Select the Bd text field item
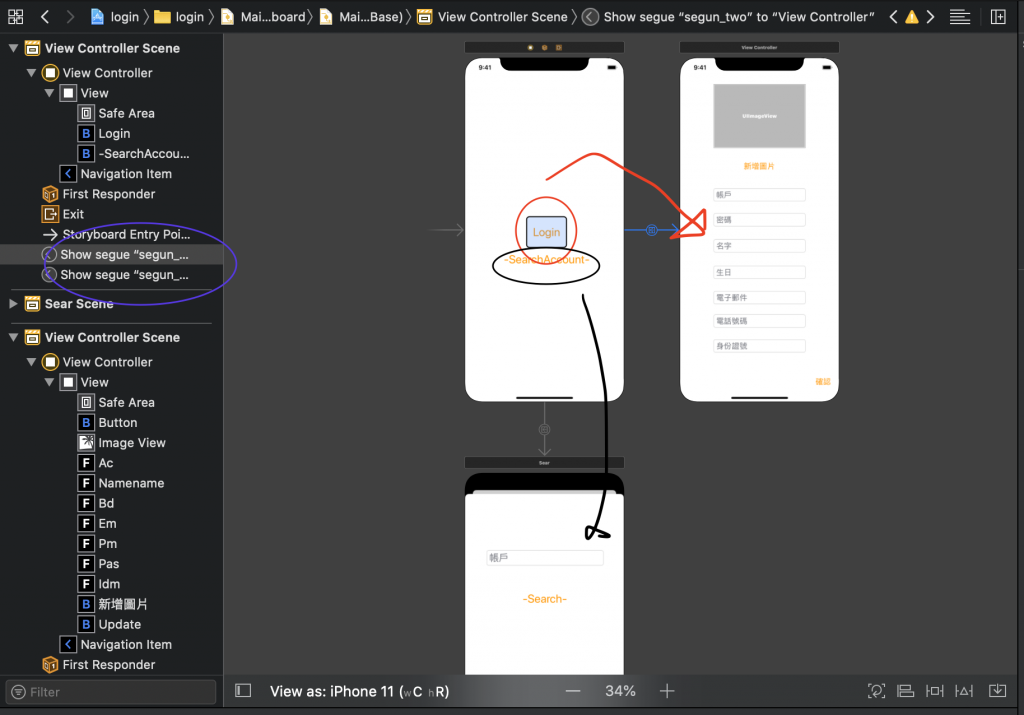 tap(96, 503)
